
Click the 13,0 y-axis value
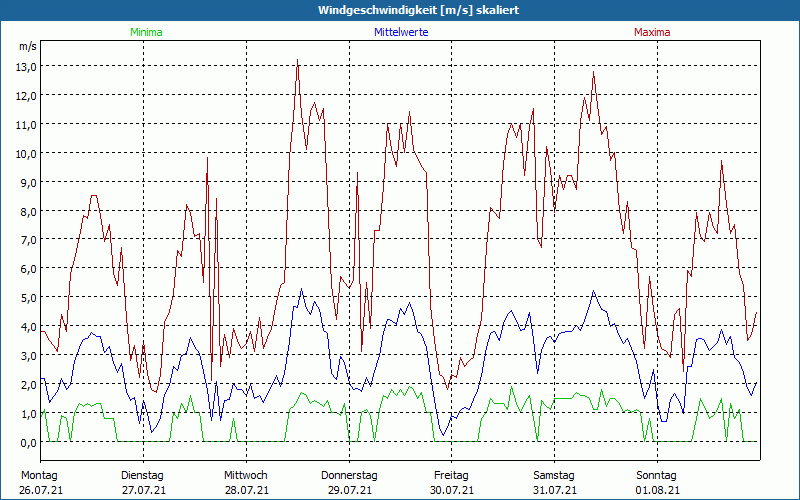point(28,67)
